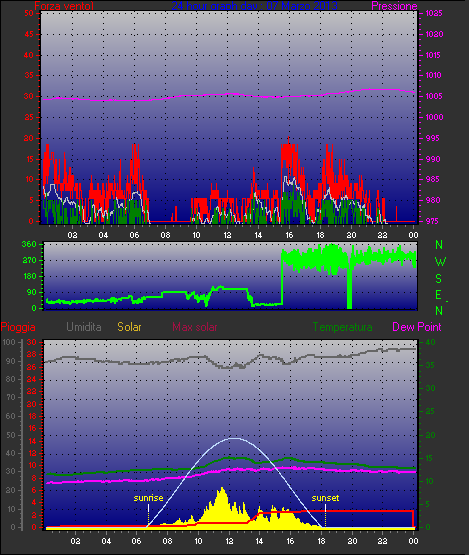Viewport: 469px width, 555px height.
Task: Select the 'Umidita' humidity legend label
Action: click(x=84, y=327)
